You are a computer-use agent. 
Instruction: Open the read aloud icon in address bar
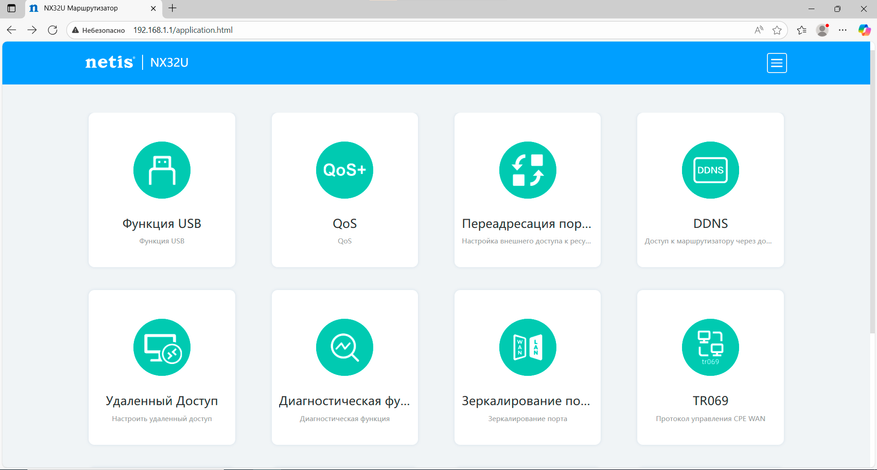[759, 30]
